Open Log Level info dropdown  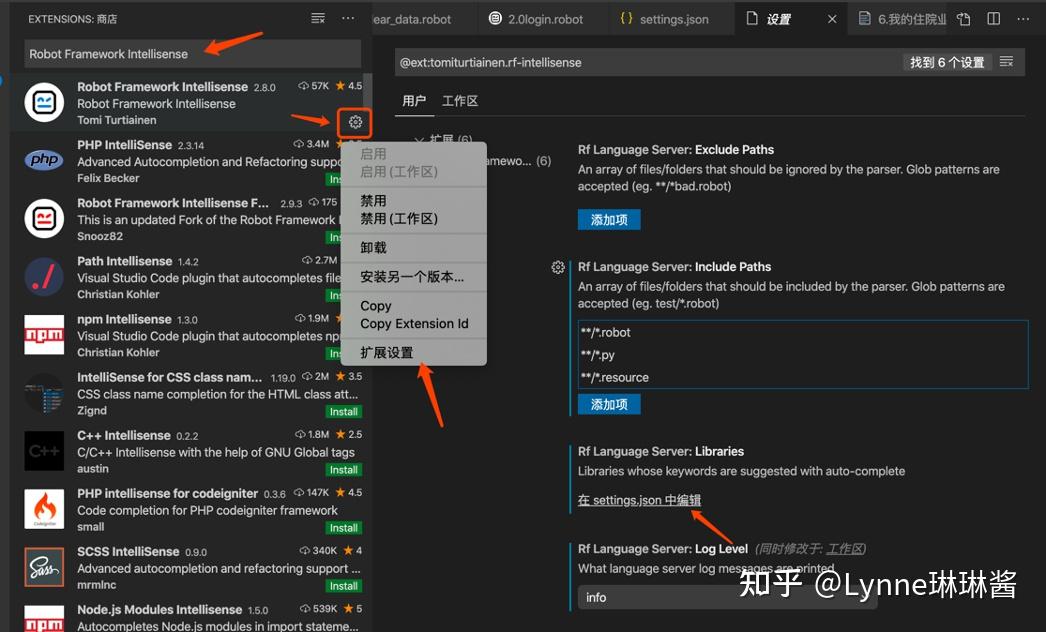pyautogui.click(x=727, y=597)
